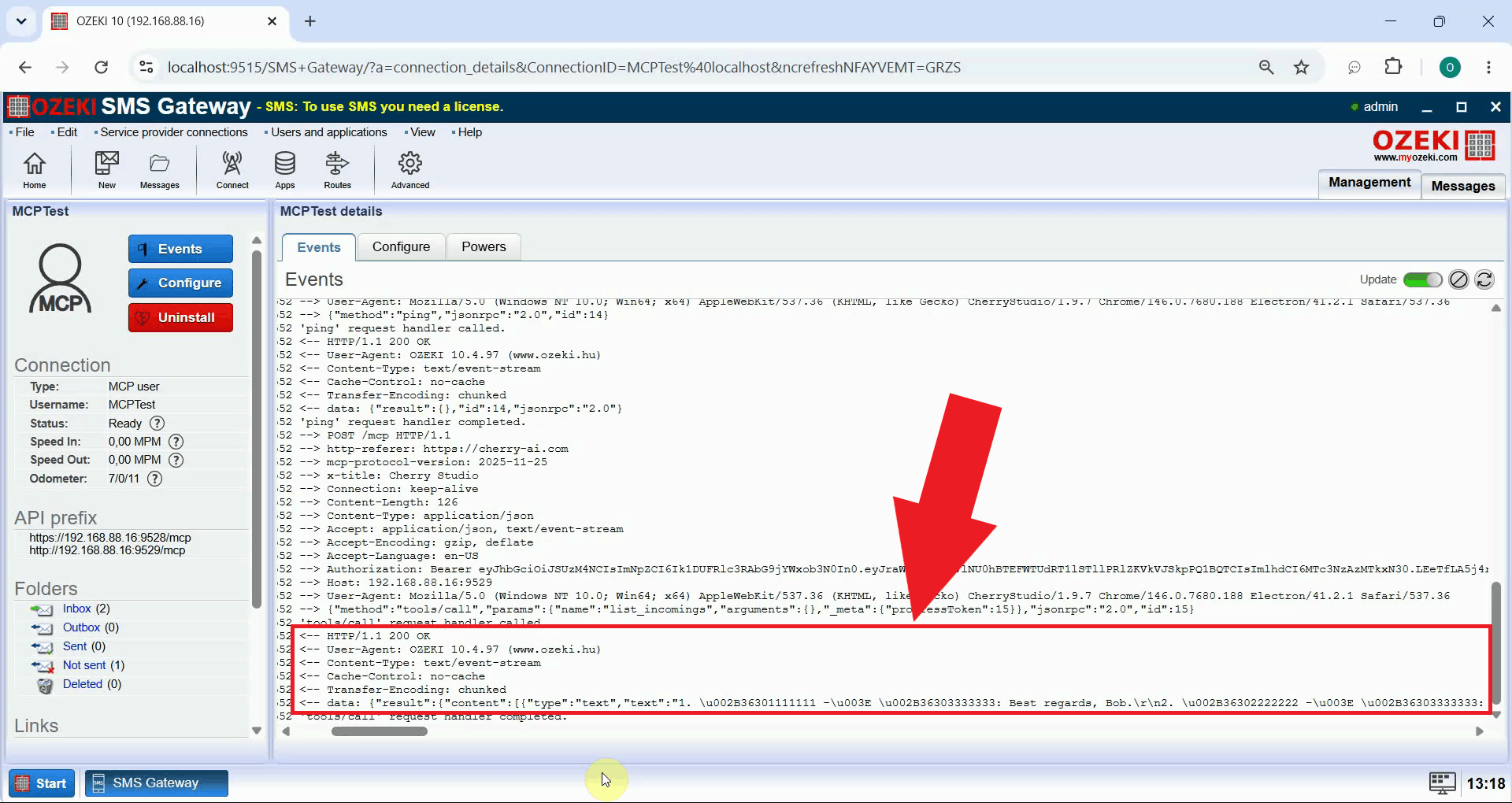Reload the browser page

click(x=101, y=67)
